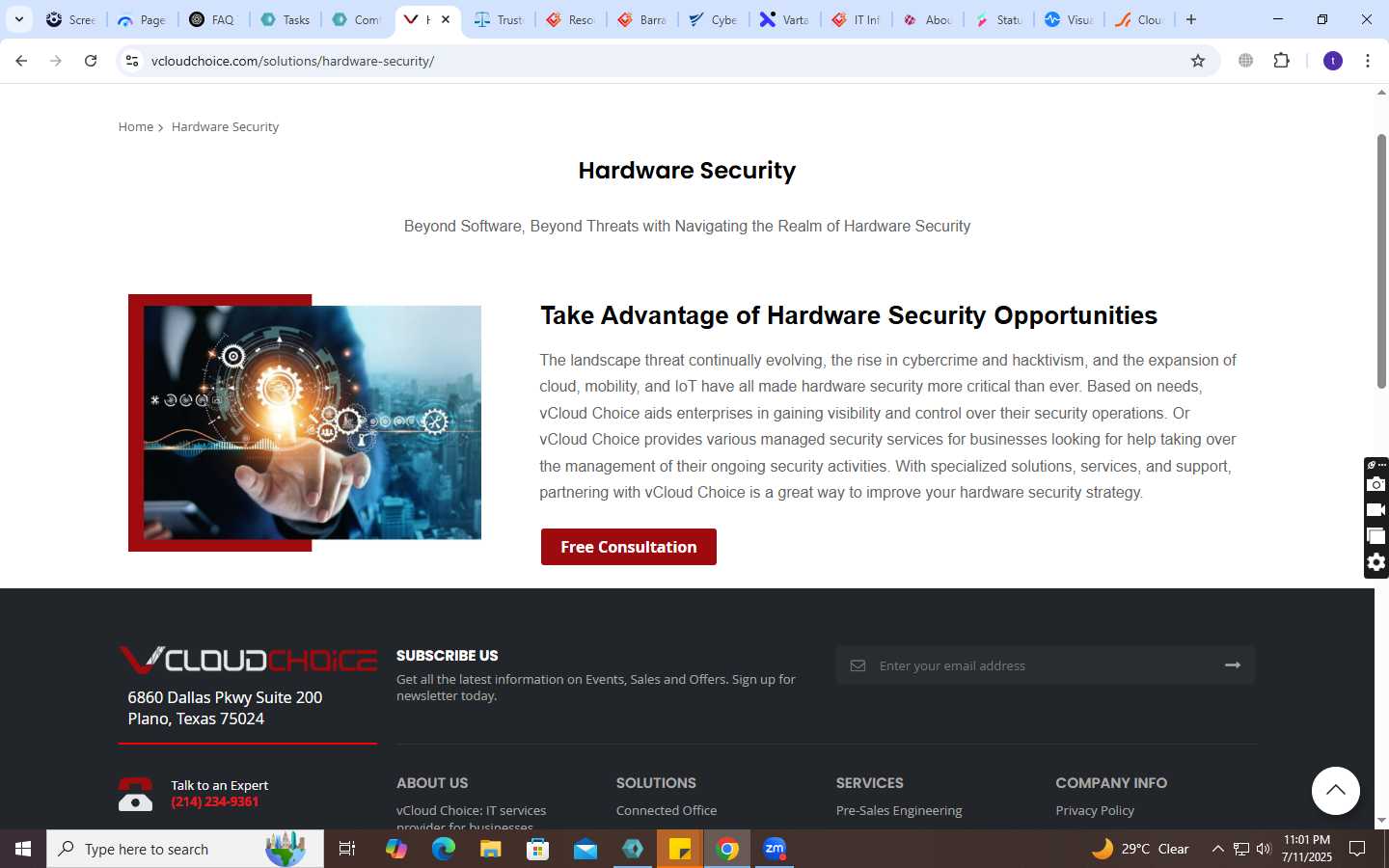1389x868 pixels.
Task: Switch to the Tasks tab
Action: pos(286,19)
